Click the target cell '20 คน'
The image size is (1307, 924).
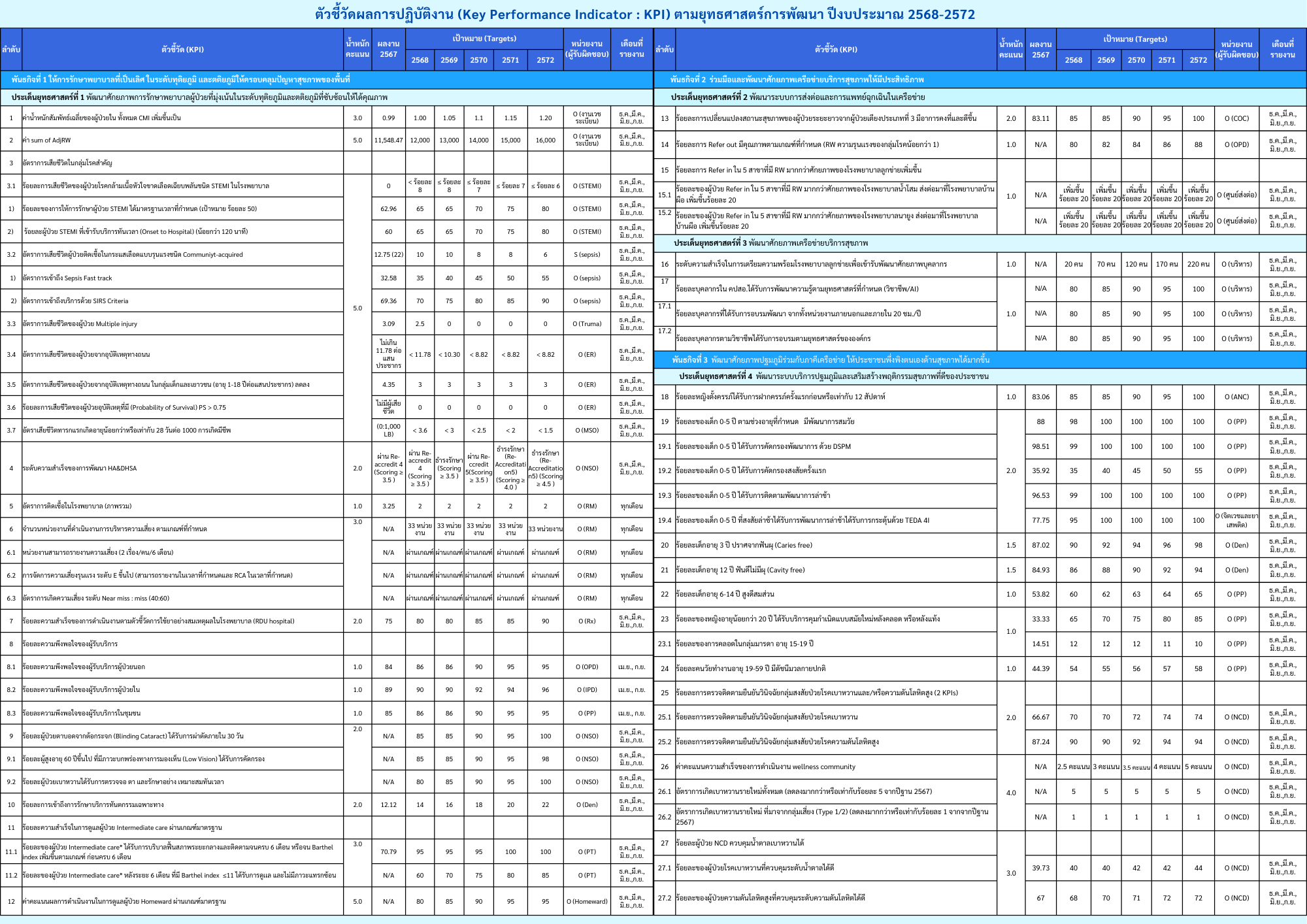(x=1073, y=265)
